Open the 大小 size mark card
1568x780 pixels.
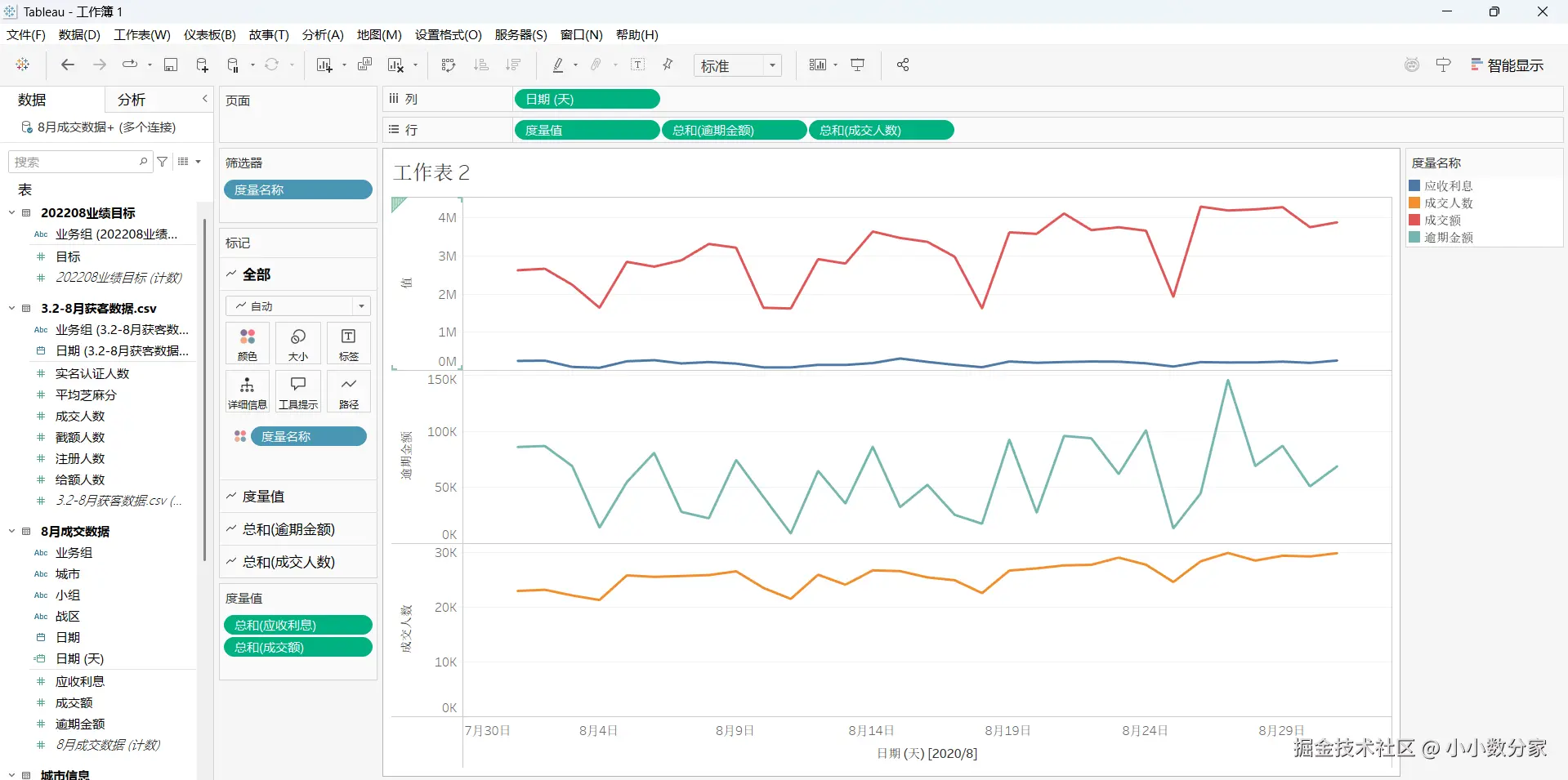(298, 343)
